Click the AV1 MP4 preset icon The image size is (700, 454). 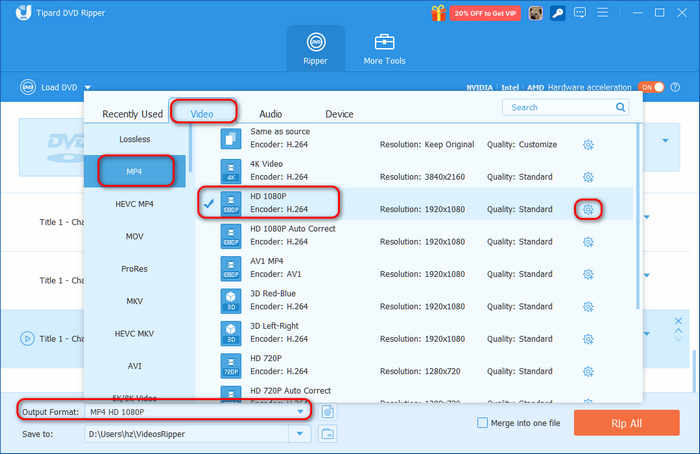tap(231, 268)
